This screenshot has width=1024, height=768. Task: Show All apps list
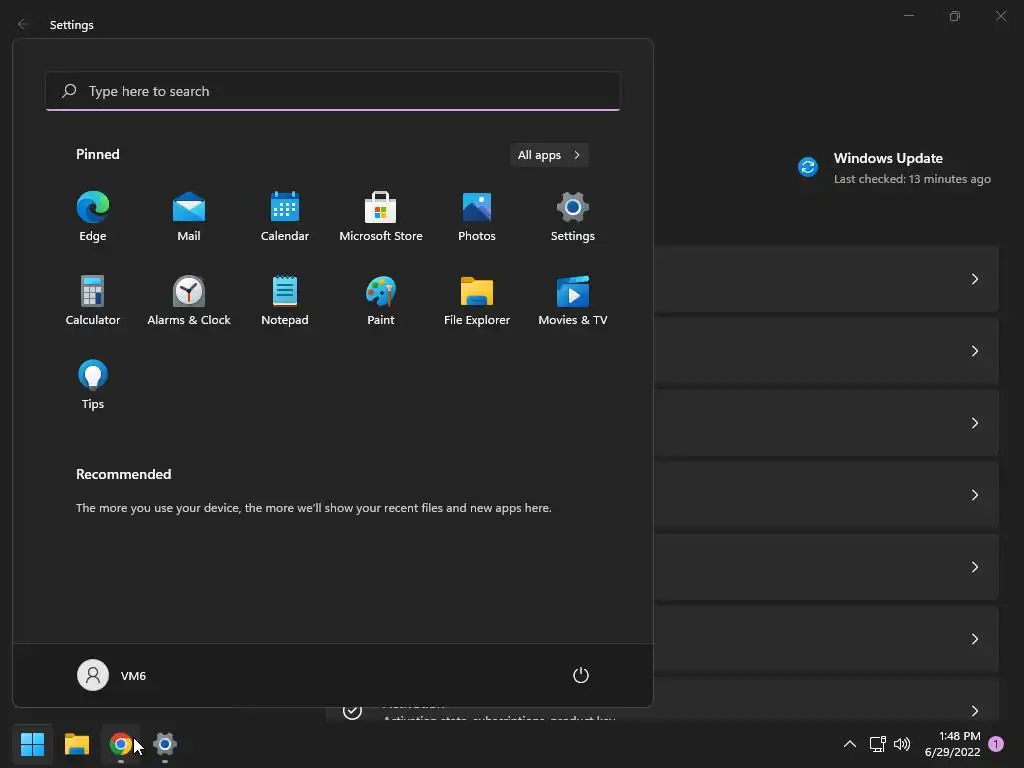click(x=549, y=155)
